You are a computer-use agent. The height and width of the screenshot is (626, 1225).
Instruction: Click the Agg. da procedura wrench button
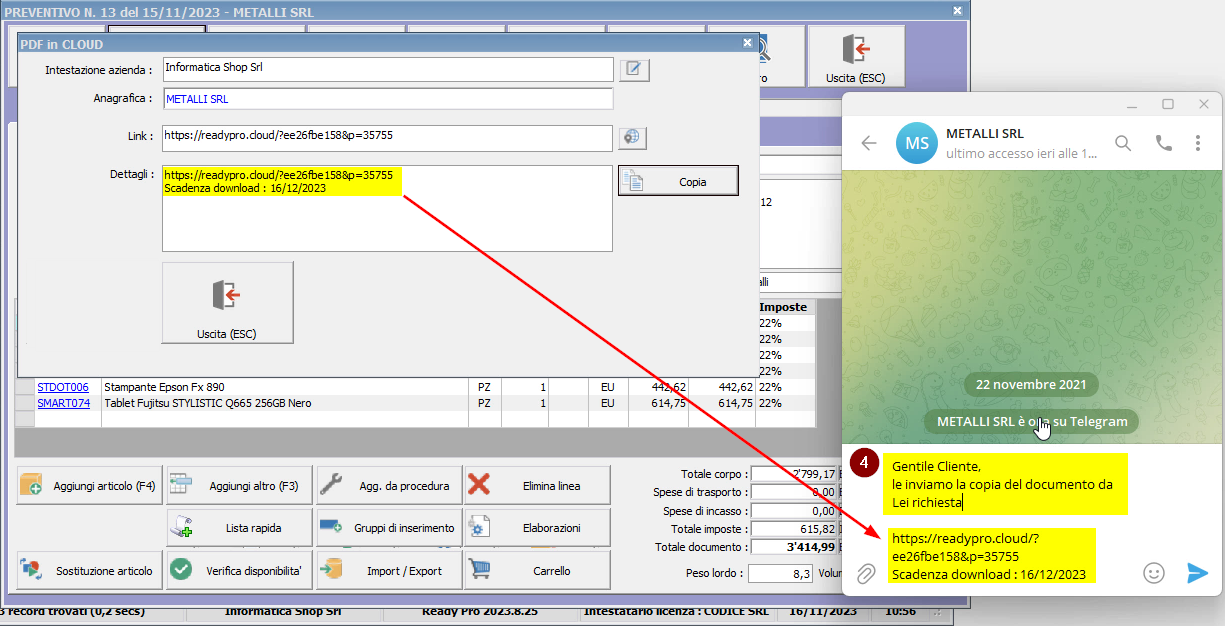(x=389, y=486)
